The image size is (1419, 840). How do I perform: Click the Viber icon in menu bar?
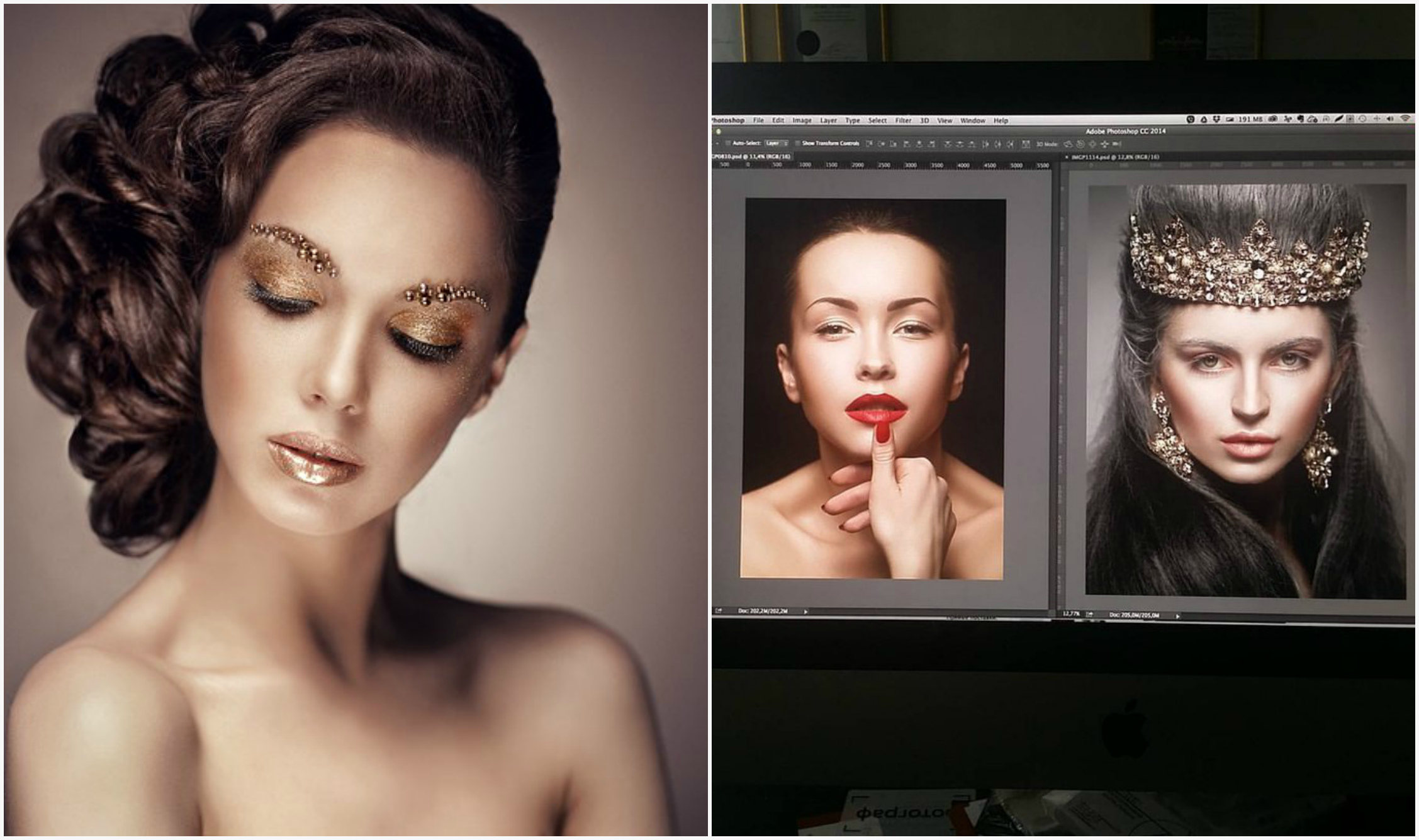point(1191,119)
